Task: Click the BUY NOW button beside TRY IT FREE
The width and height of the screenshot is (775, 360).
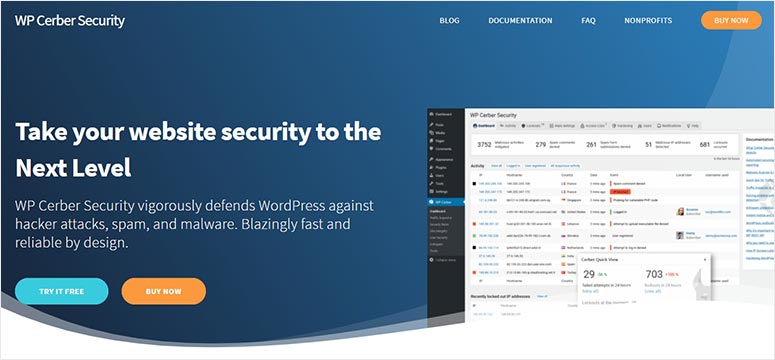Action: (164, 291)
